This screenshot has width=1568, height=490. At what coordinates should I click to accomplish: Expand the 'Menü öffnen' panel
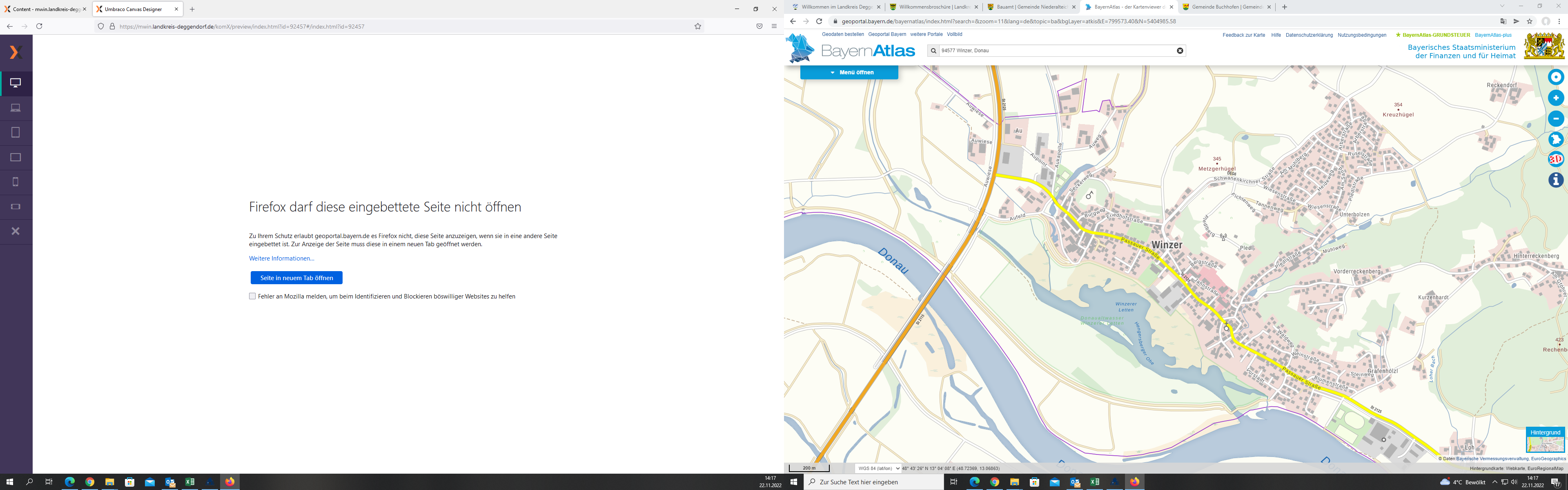tap(849, 72)
